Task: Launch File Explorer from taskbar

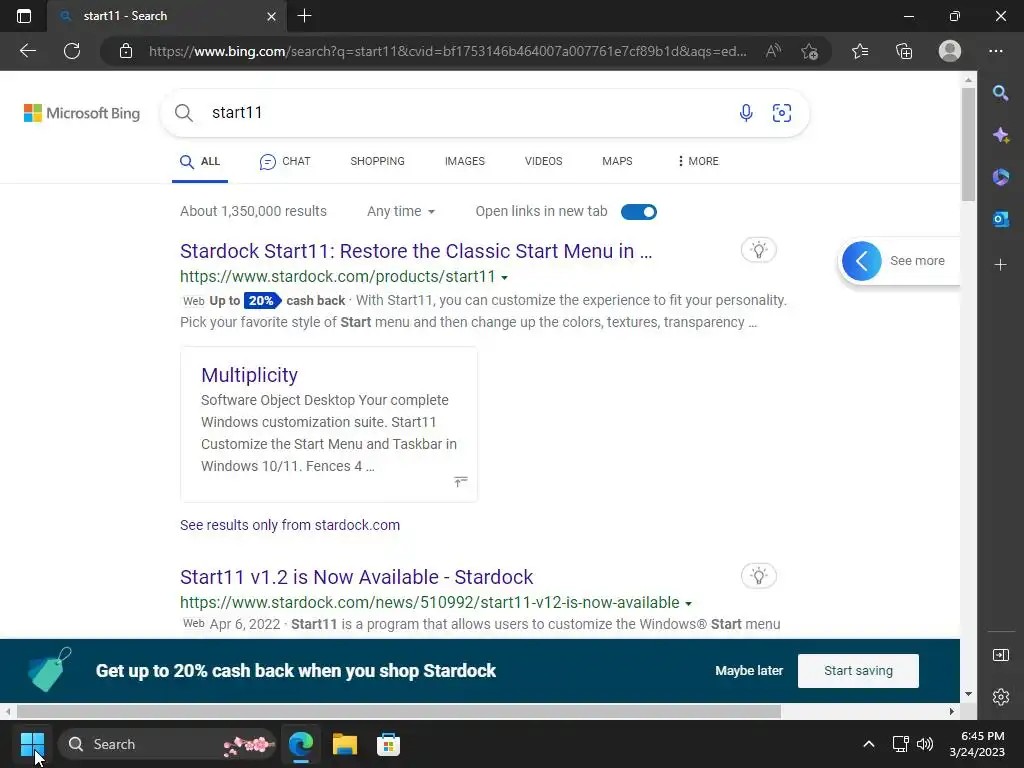Action: point(345,744)
